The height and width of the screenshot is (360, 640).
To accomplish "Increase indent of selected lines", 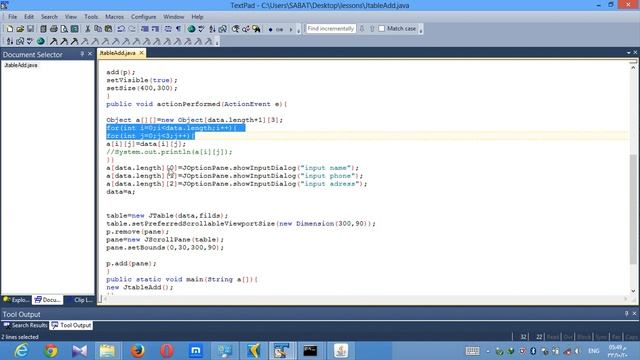I will click(145, 29).
